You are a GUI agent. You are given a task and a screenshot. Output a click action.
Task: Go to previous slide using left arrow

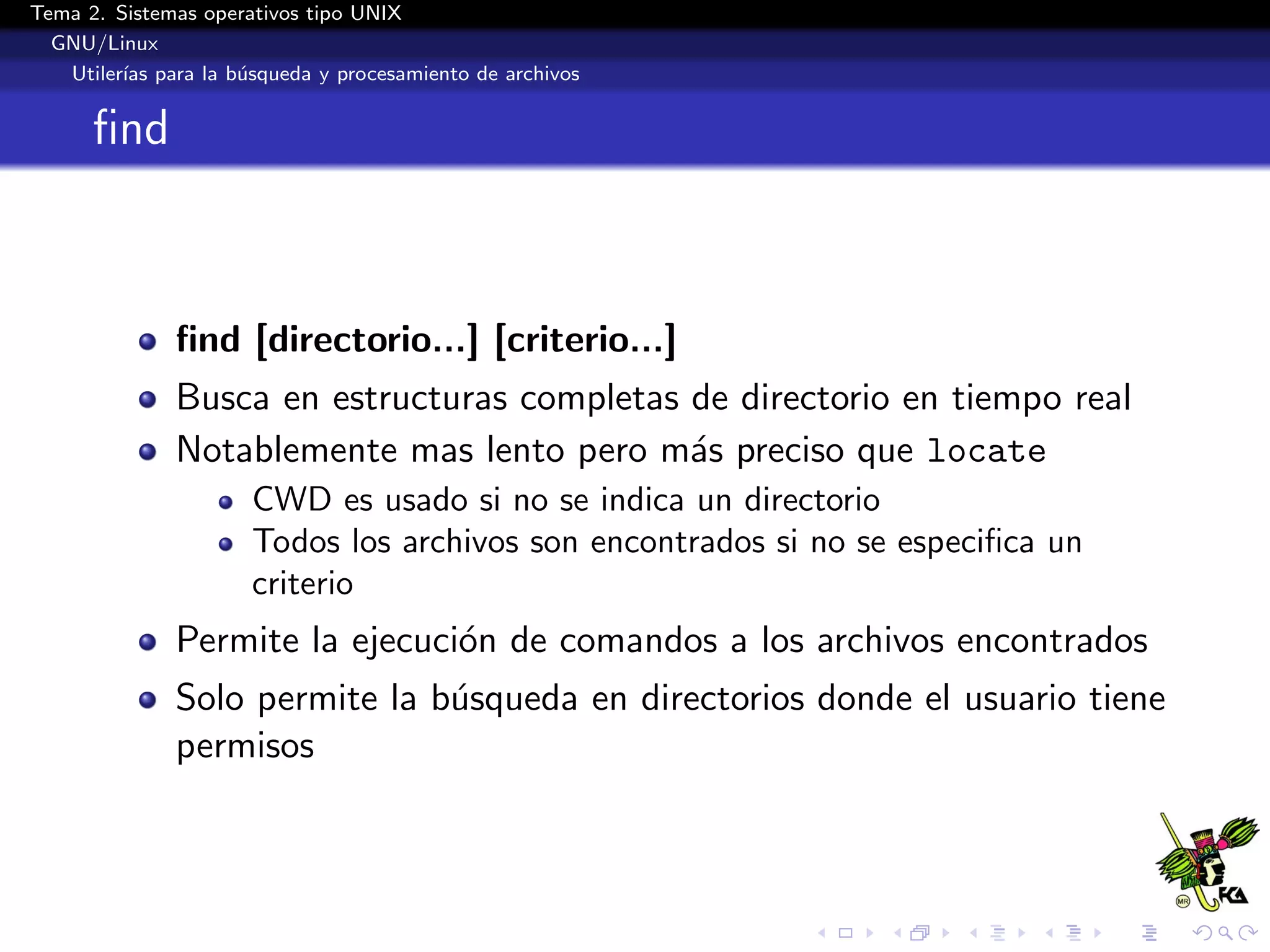822,933
